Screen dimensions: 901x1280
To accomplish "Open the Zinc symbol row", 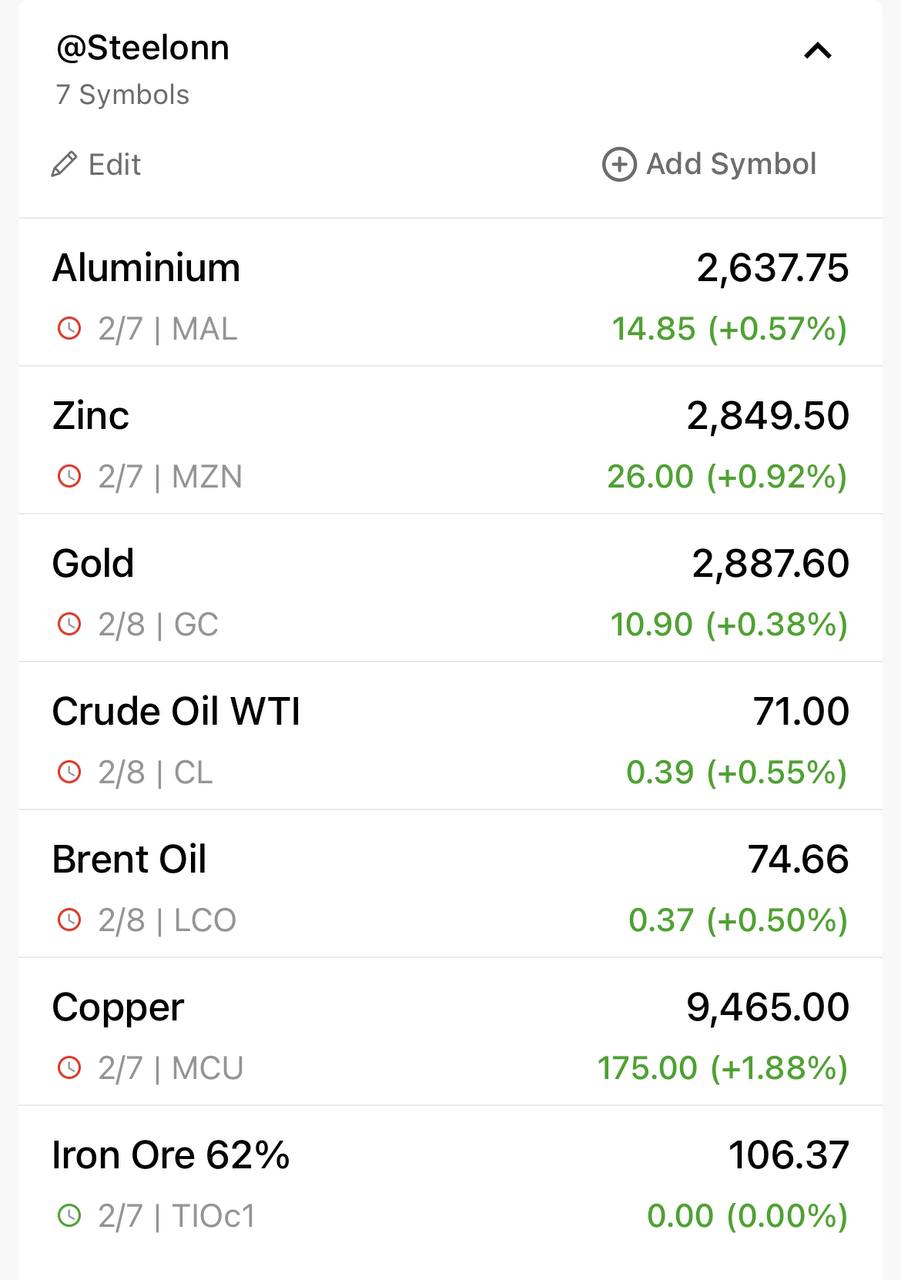I will 450,441.
